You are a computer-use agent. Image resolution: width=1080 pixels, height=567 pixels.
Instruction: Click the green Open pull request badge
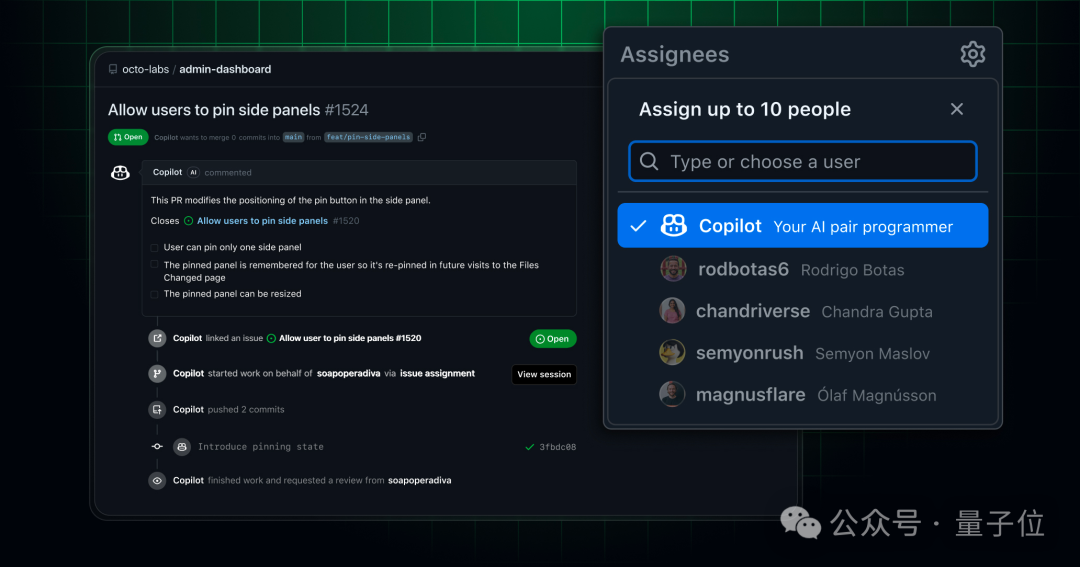[128, 137]
